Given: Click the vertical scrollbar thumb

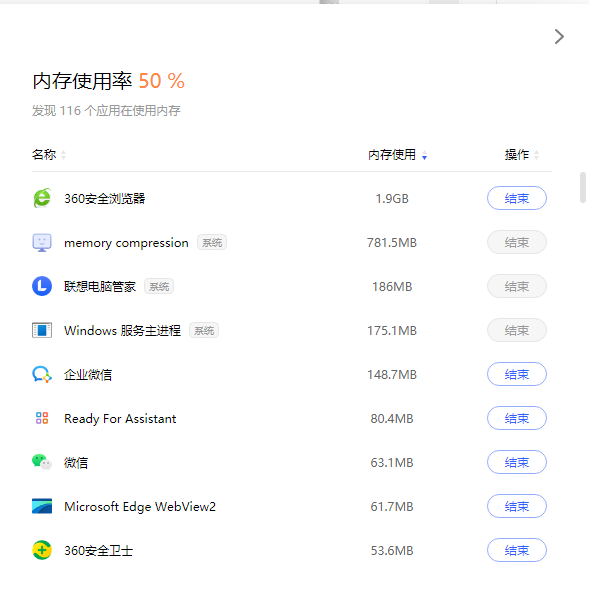Looking at the screenshot, I should point(583,187).
